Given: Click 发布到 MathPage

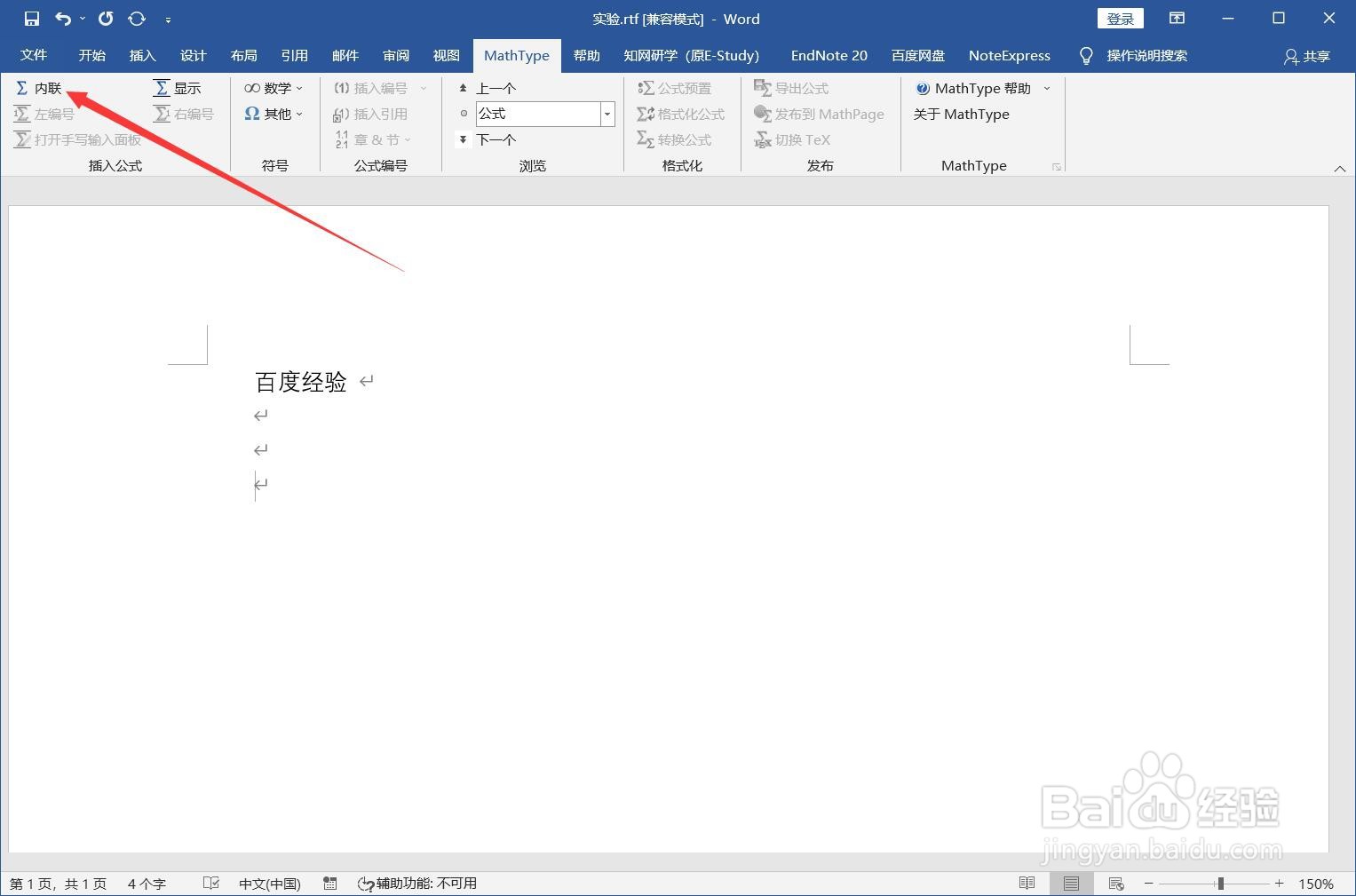Looking at the screenshot, I should point(819,114).
